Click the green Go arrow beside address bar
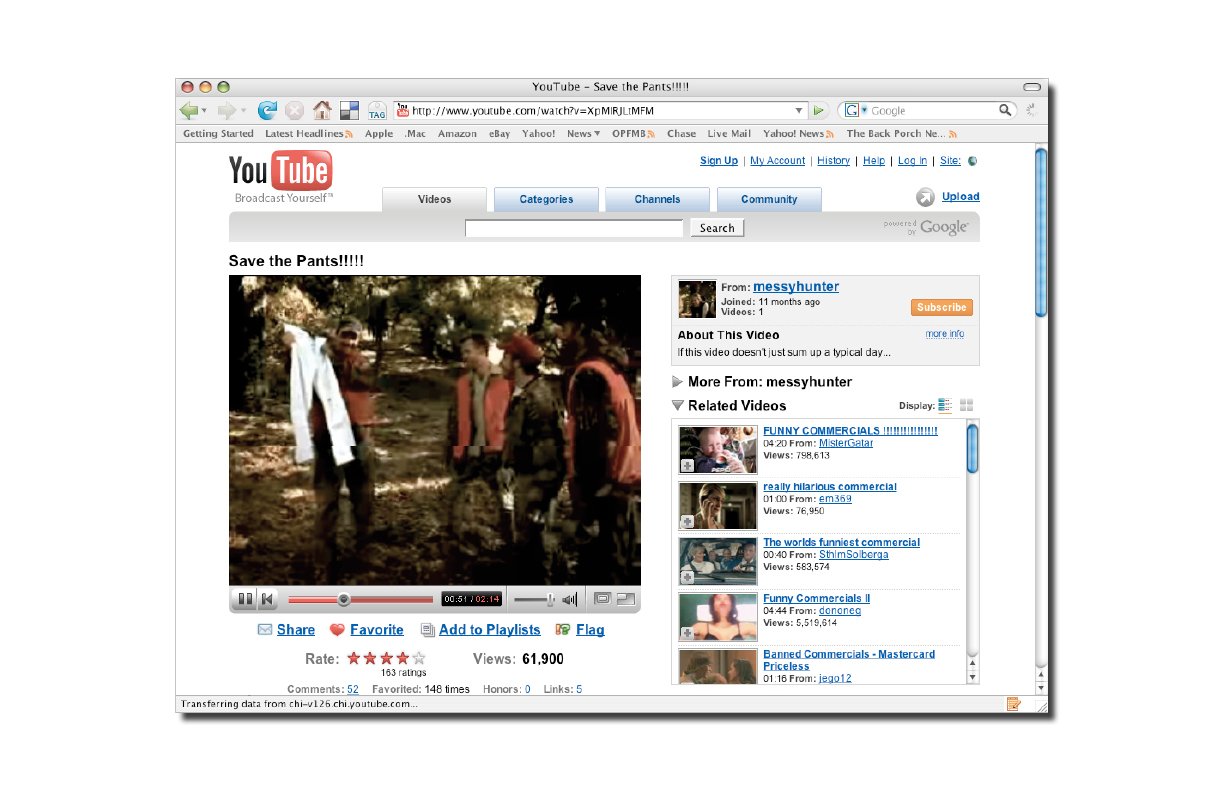Screen dimensions: 1224x792 819,110
